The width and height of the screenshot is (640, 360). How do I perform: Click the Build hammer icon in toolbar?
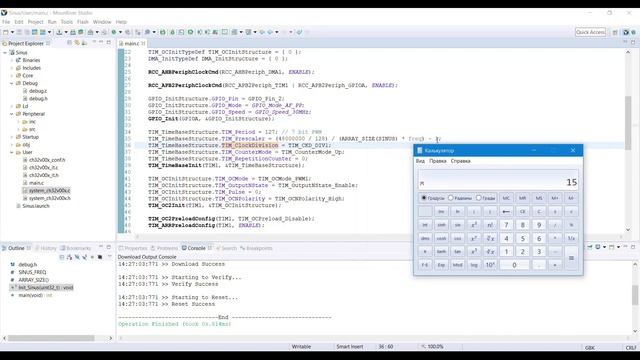click(x=90, y=32)
